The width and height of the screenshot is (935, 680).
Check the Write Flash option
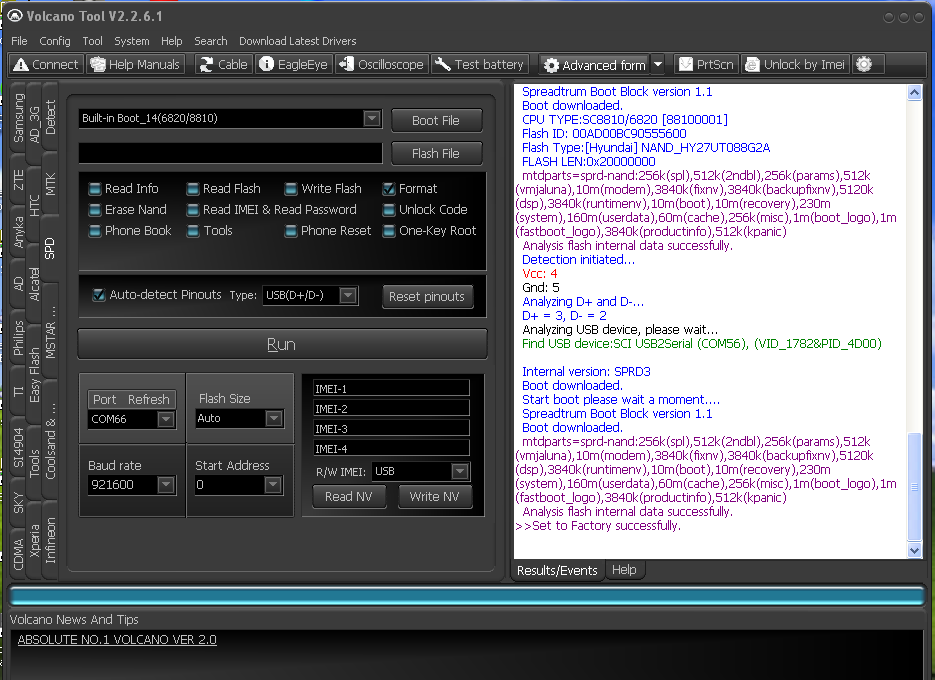291,189
